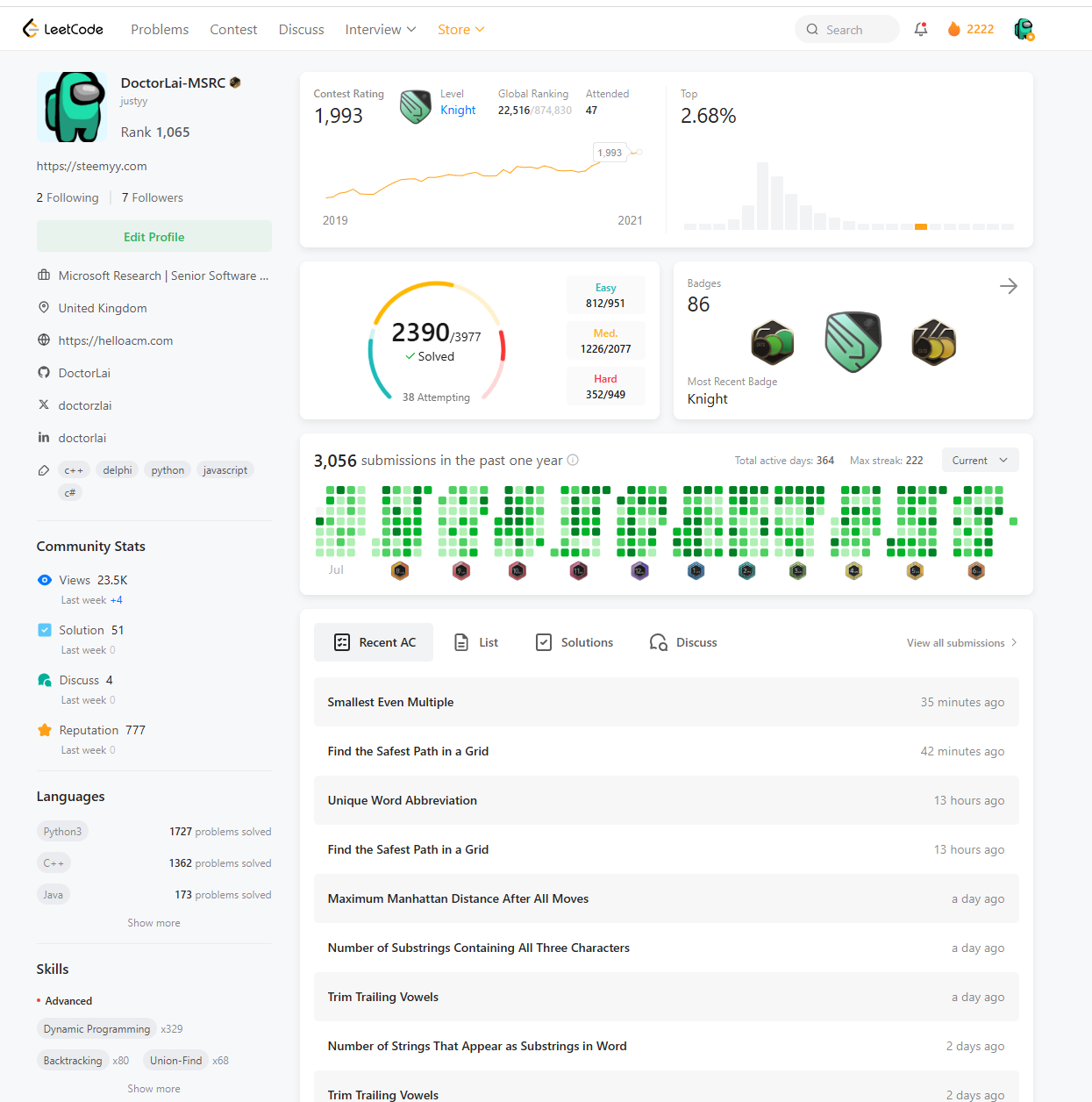Show all badges using the arrow
The image size is (1092, 1102).
pyautogui.click(x=1009, y=286)
